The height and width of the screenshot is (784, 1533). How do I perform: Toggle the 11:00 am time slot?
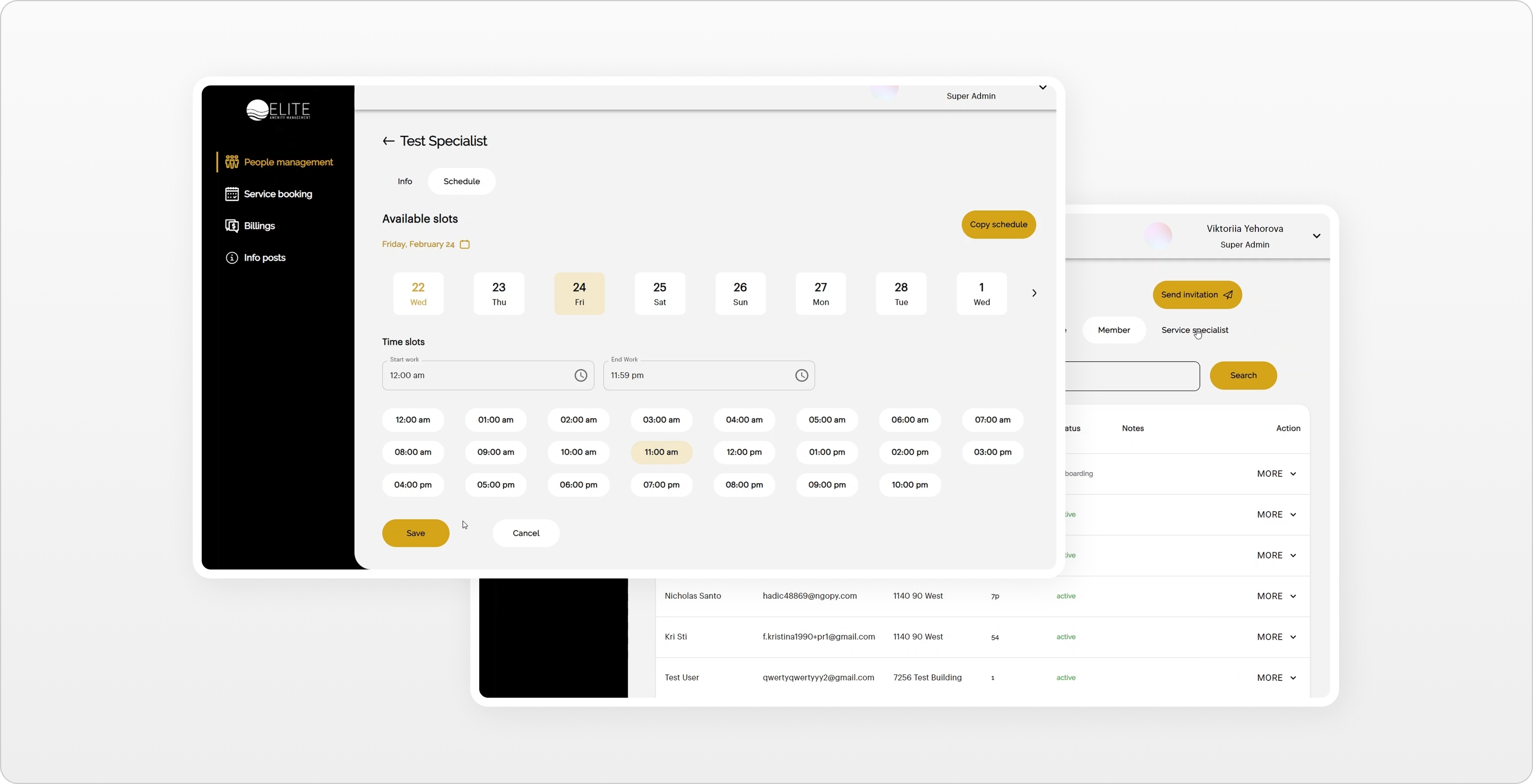[x=661, y=452]
